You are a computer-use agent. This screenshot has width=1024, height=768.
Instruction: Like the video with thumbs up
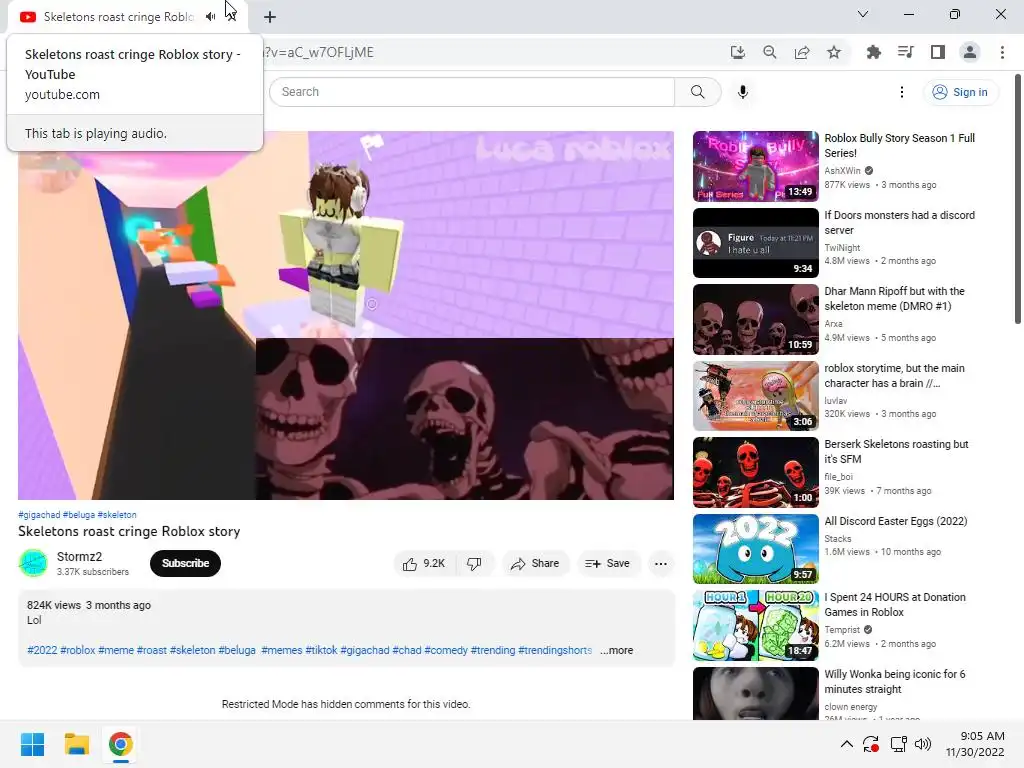click(x=424, y=564)
